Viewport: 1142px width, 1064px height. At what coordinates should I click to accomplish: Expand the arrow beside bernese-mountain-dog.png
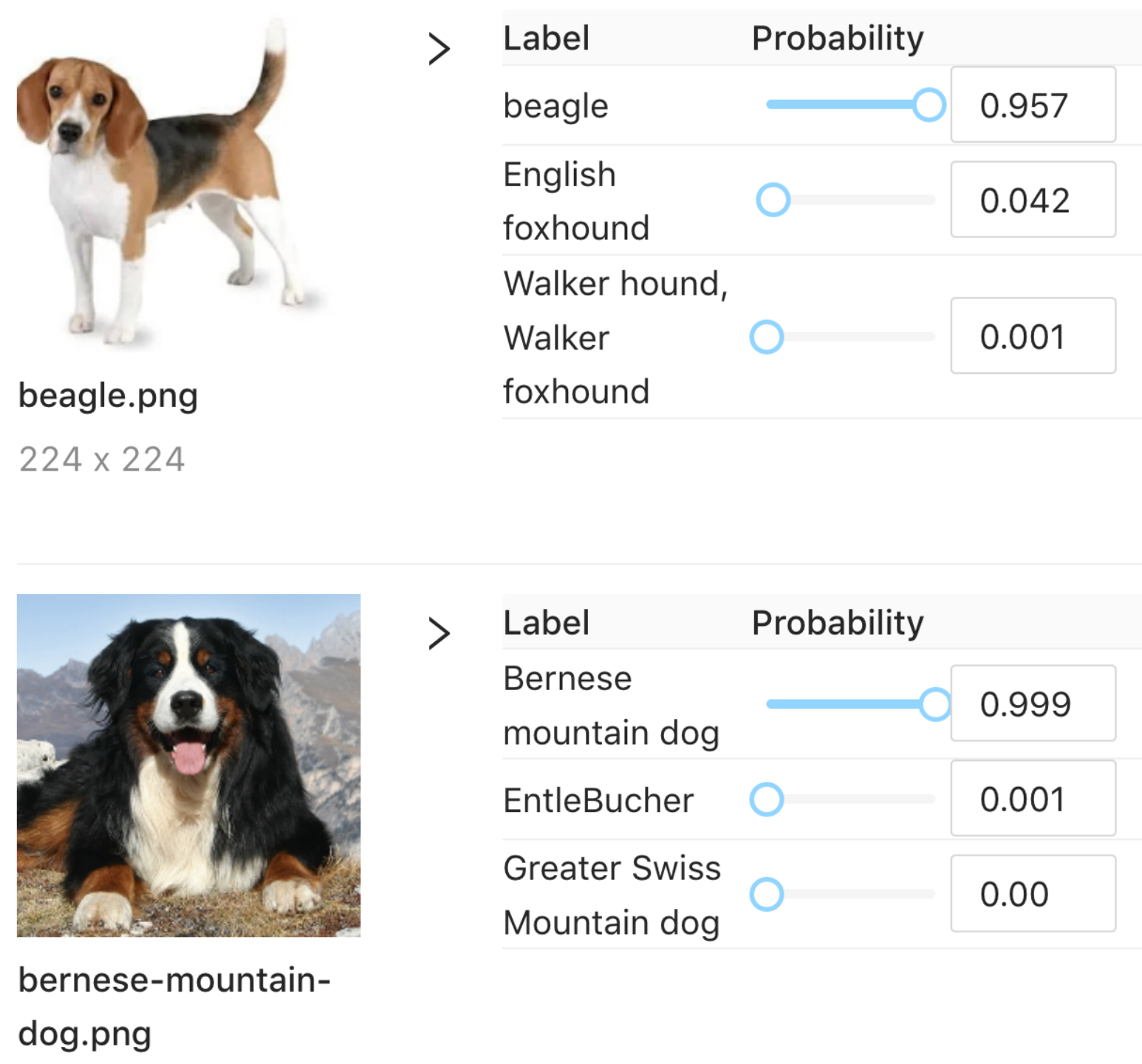tap(440, 634)
